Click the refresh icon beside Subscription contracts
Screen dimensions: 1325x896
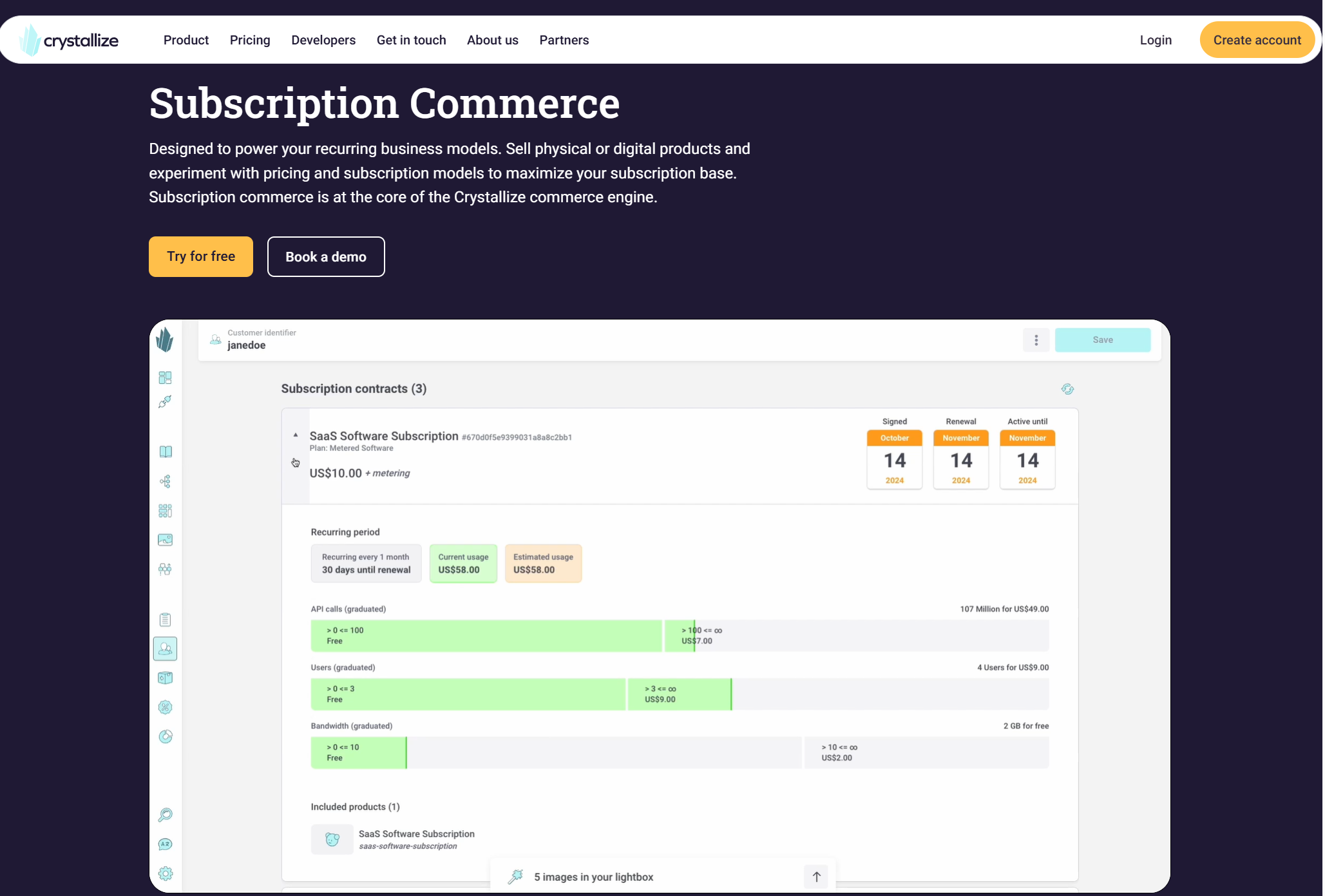[x=1067, y=389]
